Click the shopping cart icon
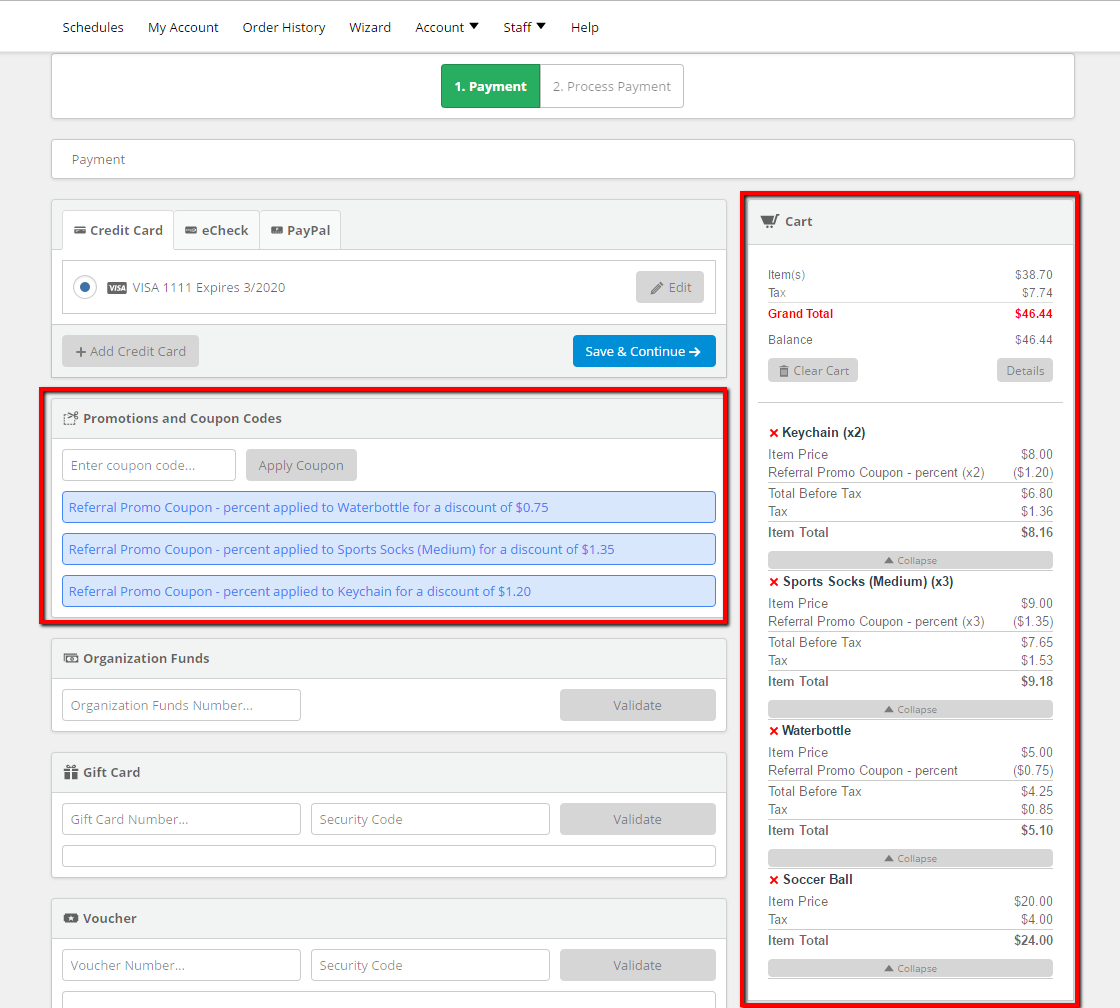1120x1008 pixels. pos(769,221)
